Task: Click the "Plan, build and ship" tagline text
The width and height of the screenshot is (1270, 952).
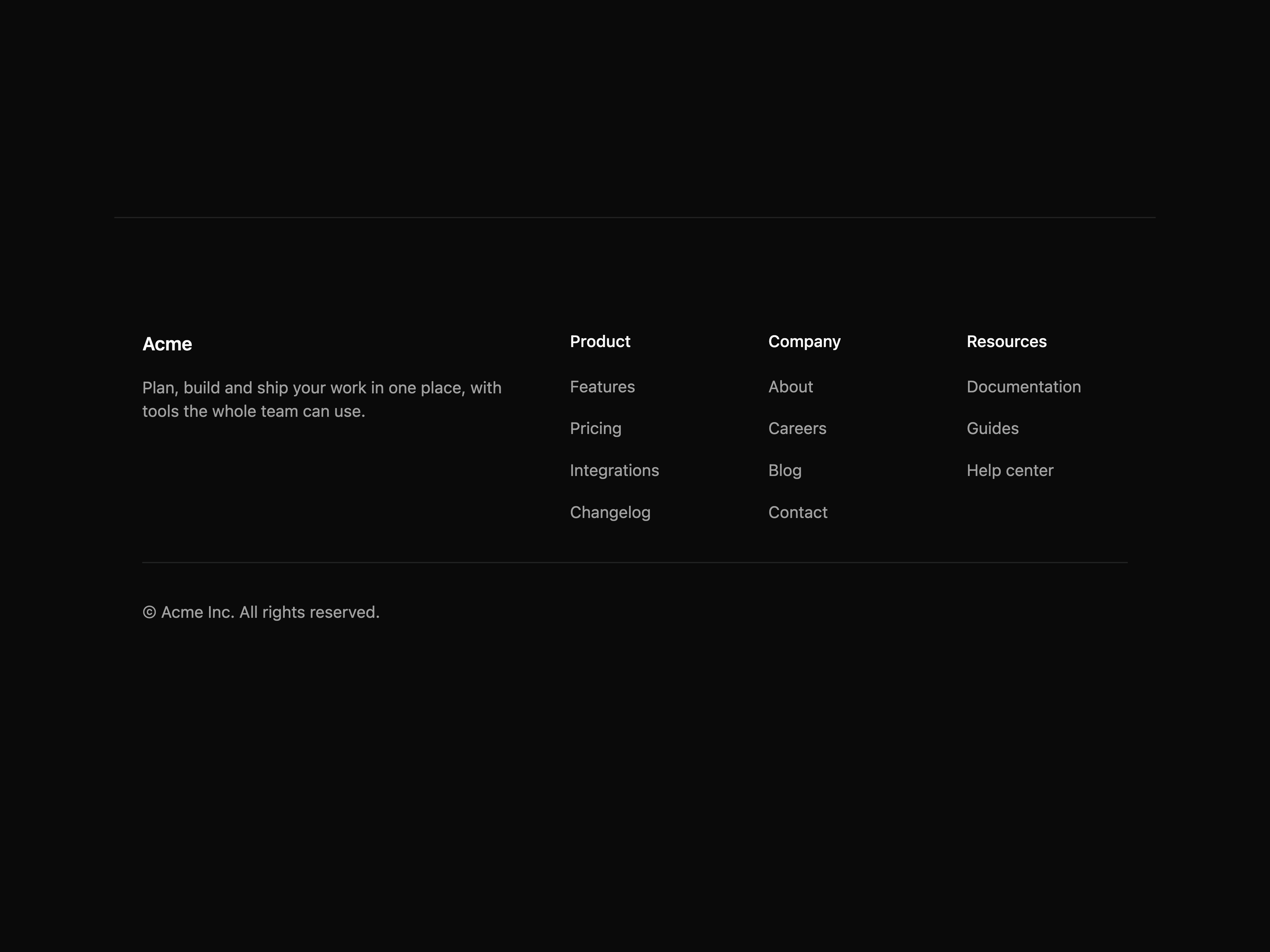Action: click(322, 399)
